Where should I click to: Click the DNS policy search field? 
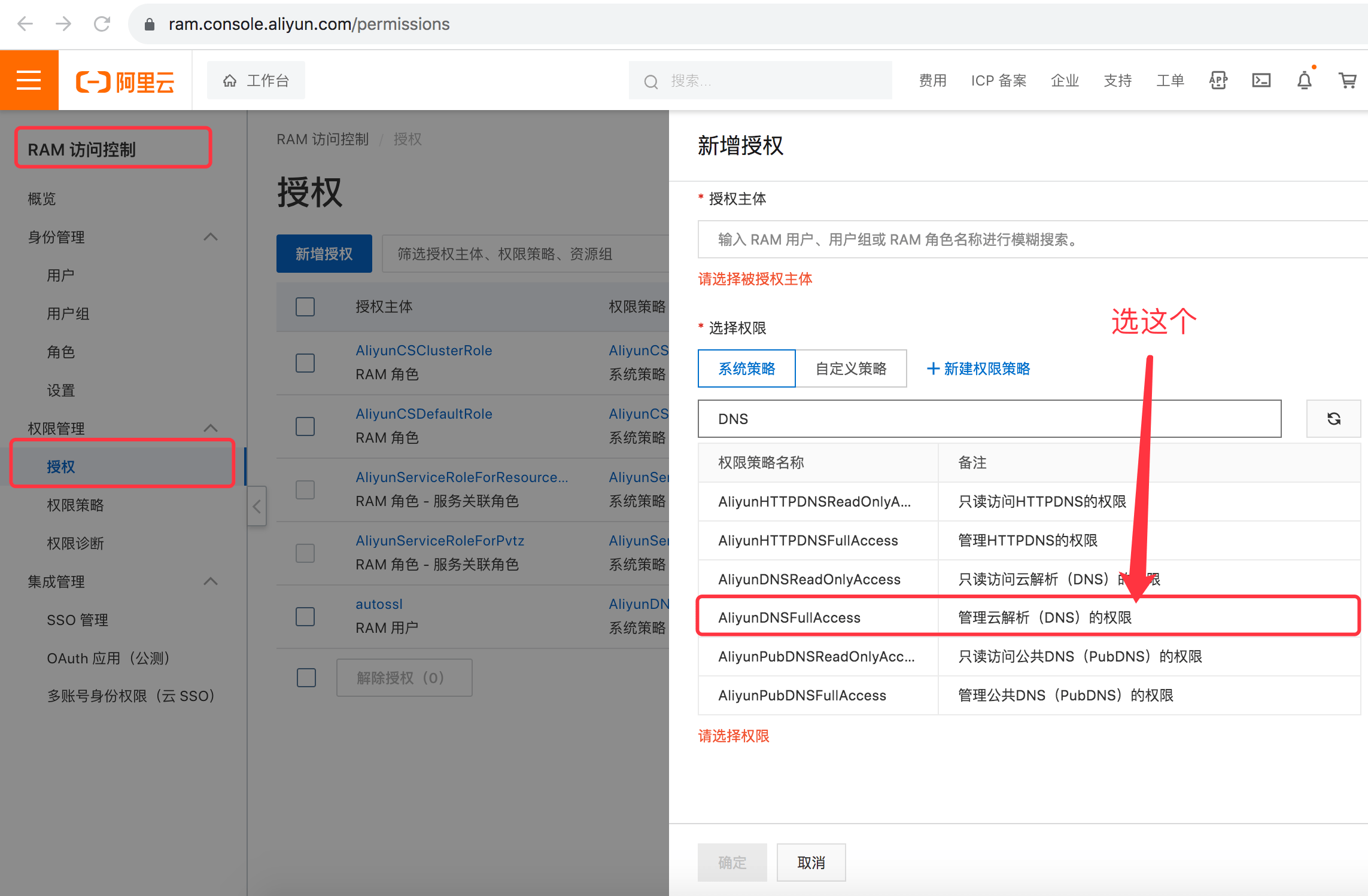pos(989,419)
